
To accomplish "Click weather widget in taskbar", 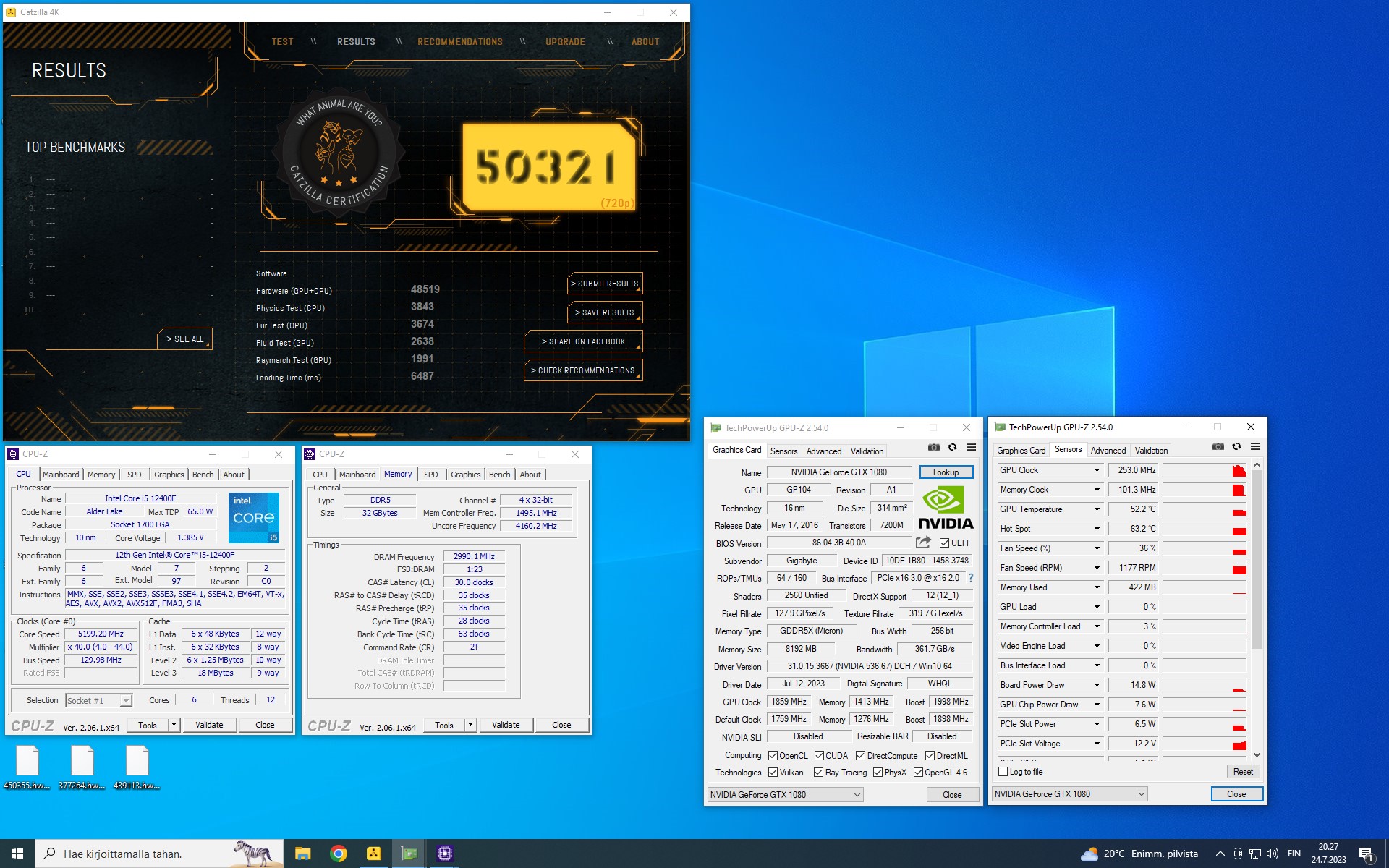I will (x=1139, y=854).
